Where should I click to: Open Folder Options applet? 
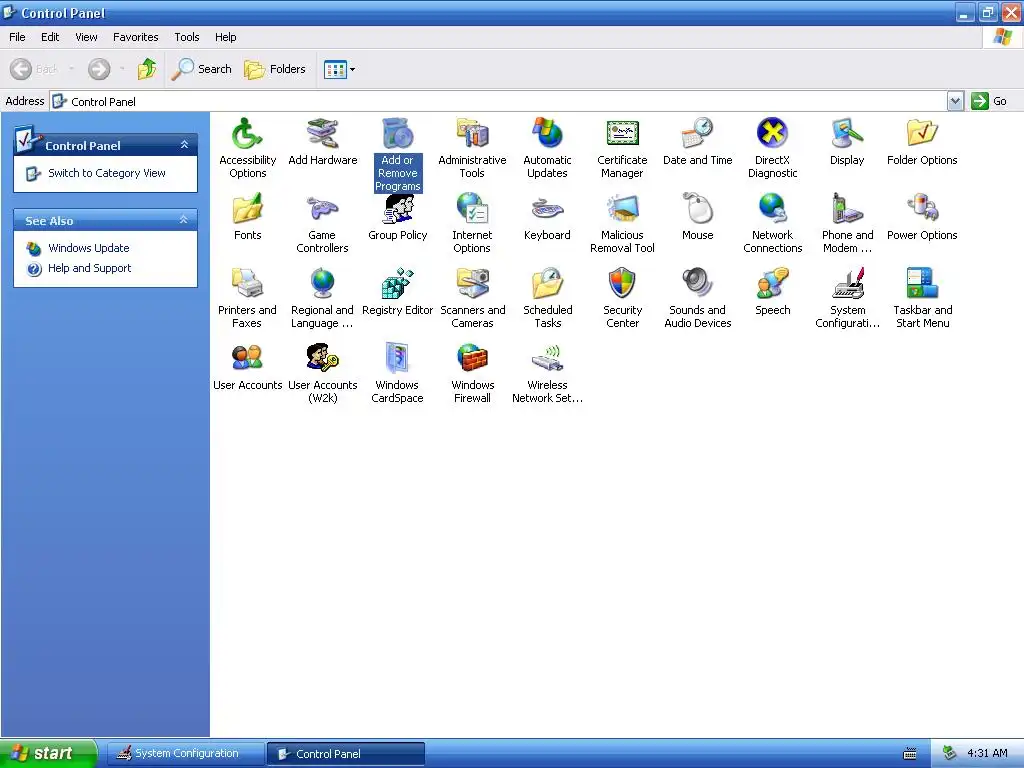922,142
